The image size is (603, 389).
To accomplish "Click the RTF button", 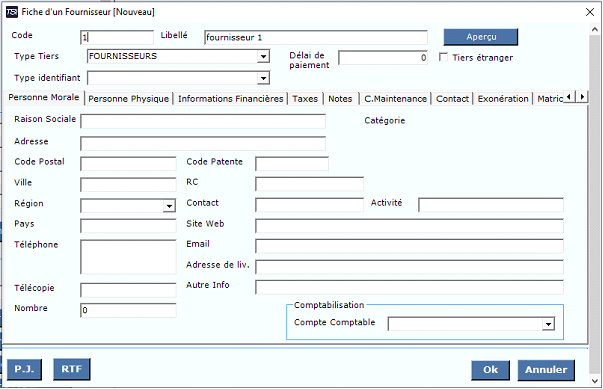I will pos(72,369).
